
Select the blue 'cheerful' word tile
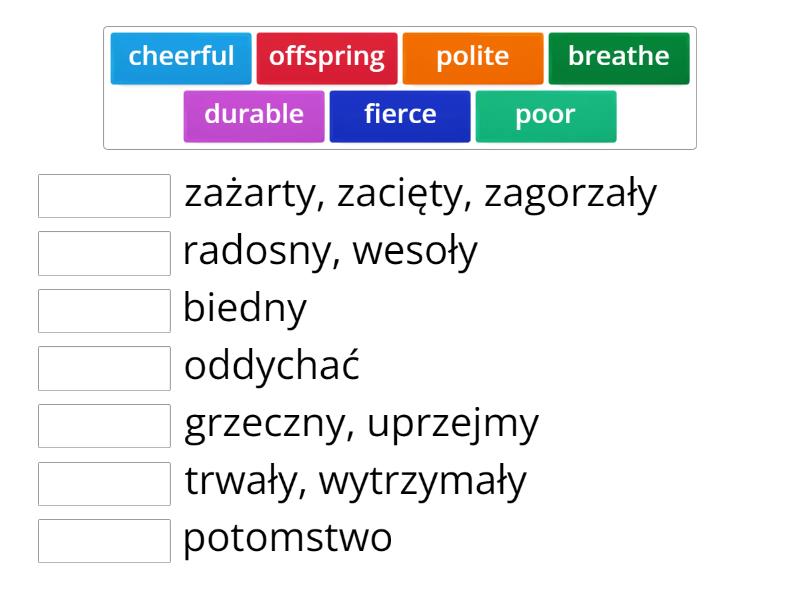[x=181, y=57]
